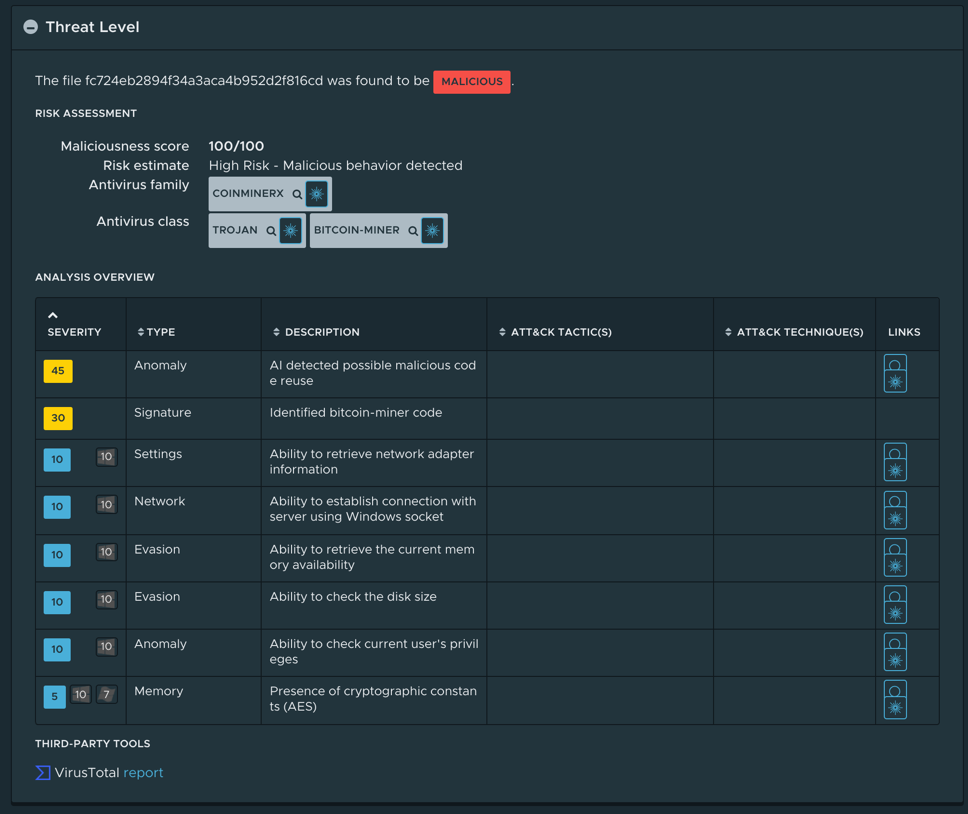Click the search icon next to COINMINERX

tap(297, 194)
